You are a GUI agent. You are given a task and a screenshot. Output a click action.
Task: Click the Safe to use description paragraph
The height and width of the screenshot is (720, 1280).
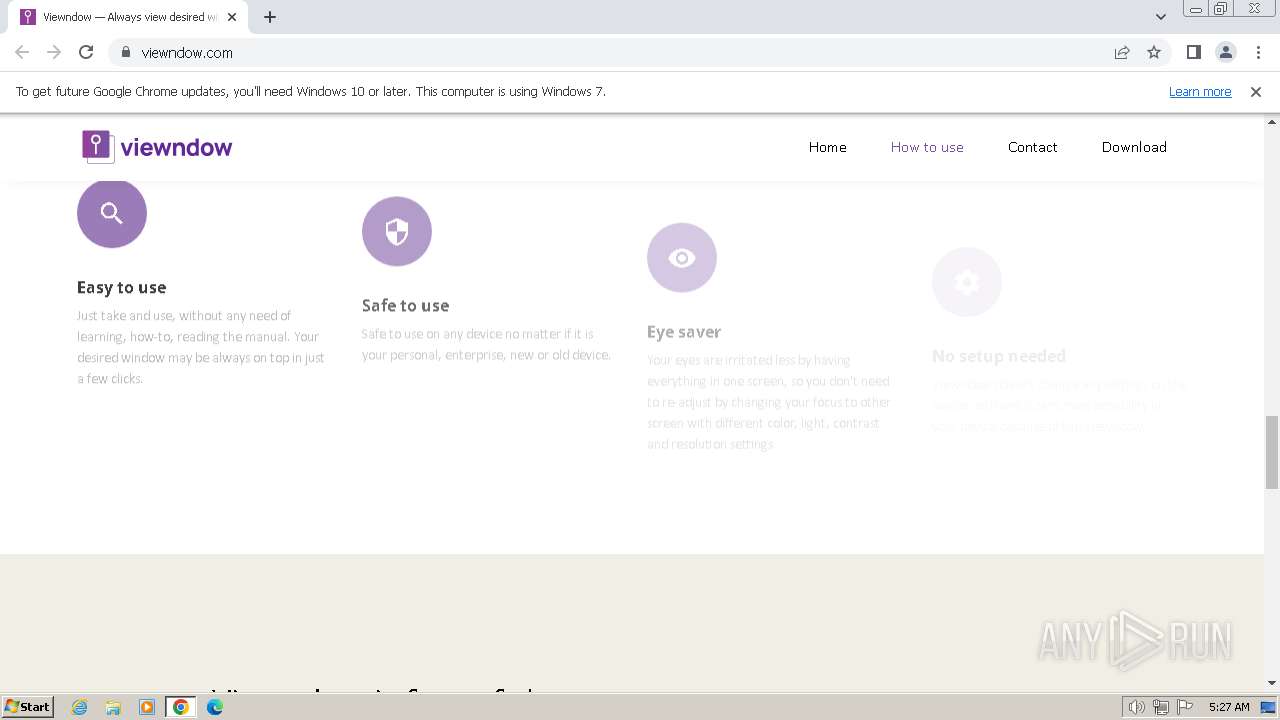click(x=486, y=344)
